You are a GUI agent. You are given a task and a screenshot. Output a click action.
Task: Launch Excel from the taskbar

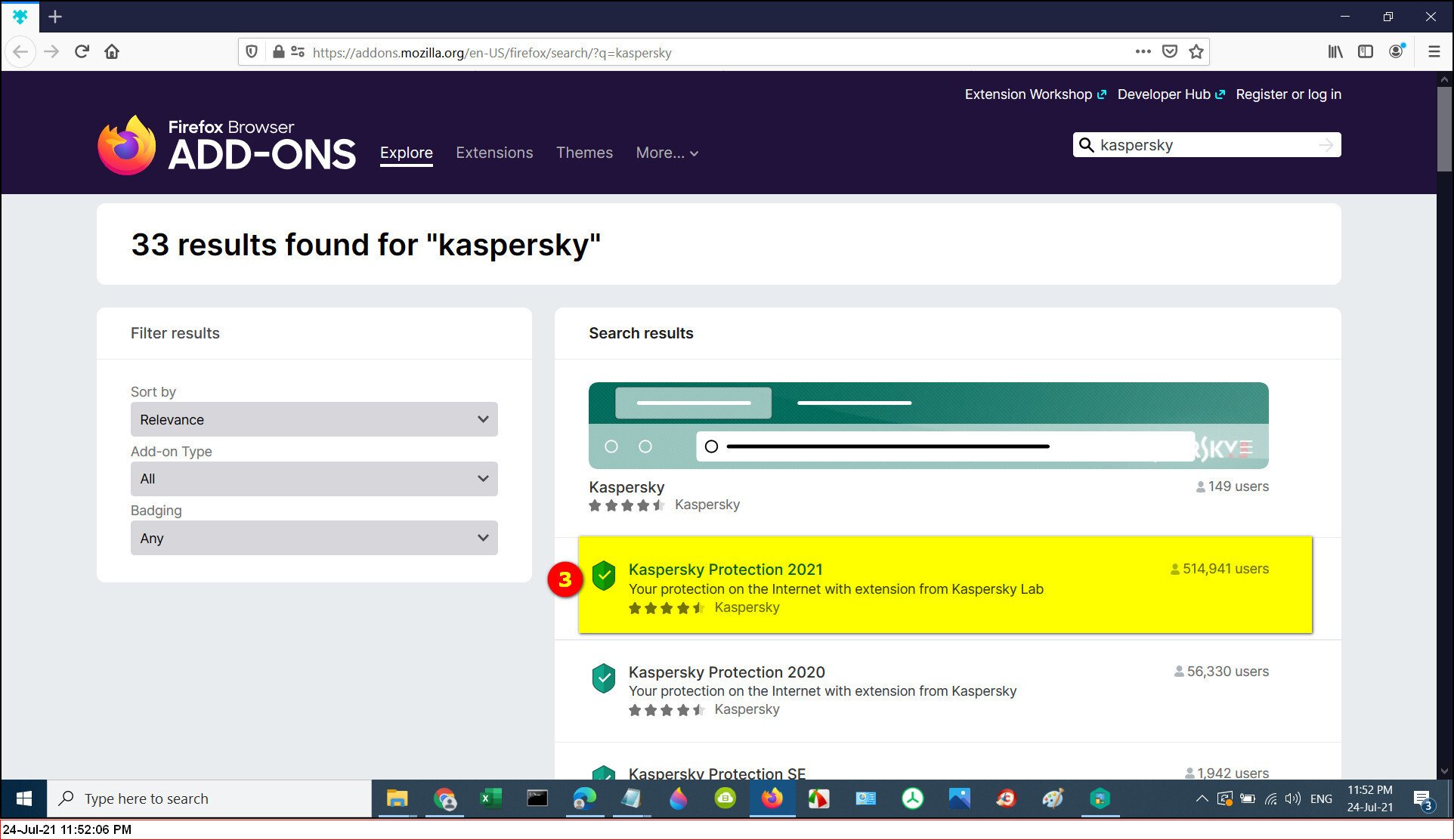pos(490,798)
